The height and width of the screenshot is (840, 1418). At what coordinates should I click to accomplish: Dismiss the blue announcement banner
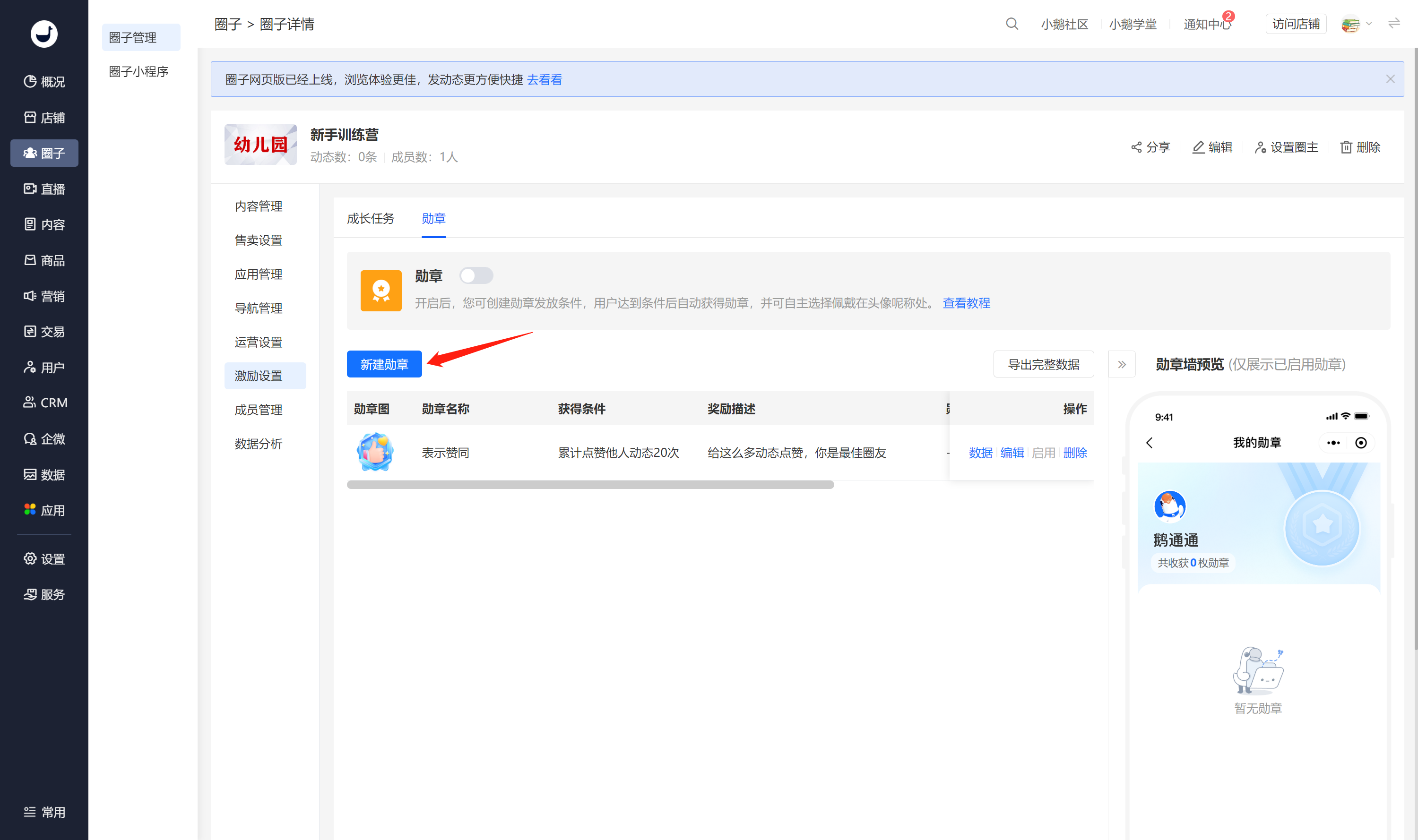coord(1390,79)
